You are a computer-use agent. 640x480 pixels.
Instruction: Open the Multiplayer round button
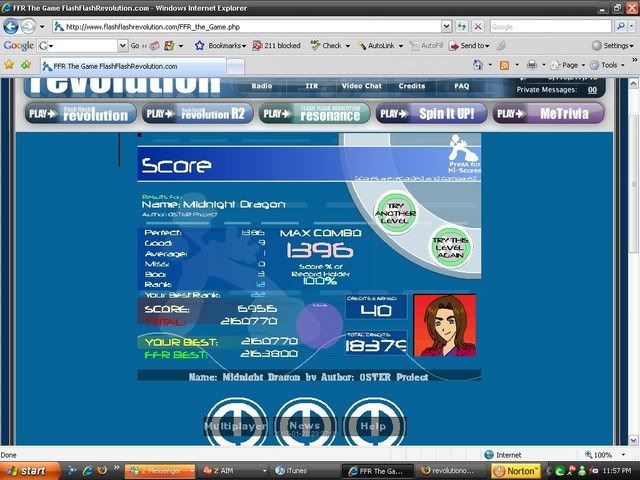236,424
